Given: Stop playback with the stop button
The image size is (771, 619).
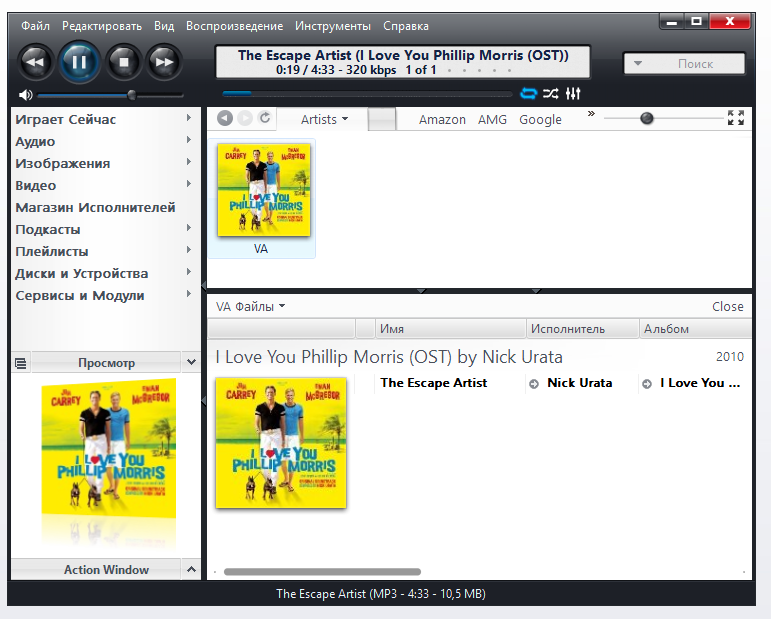Looking at the screenshot, I should [x=124, y=62].
